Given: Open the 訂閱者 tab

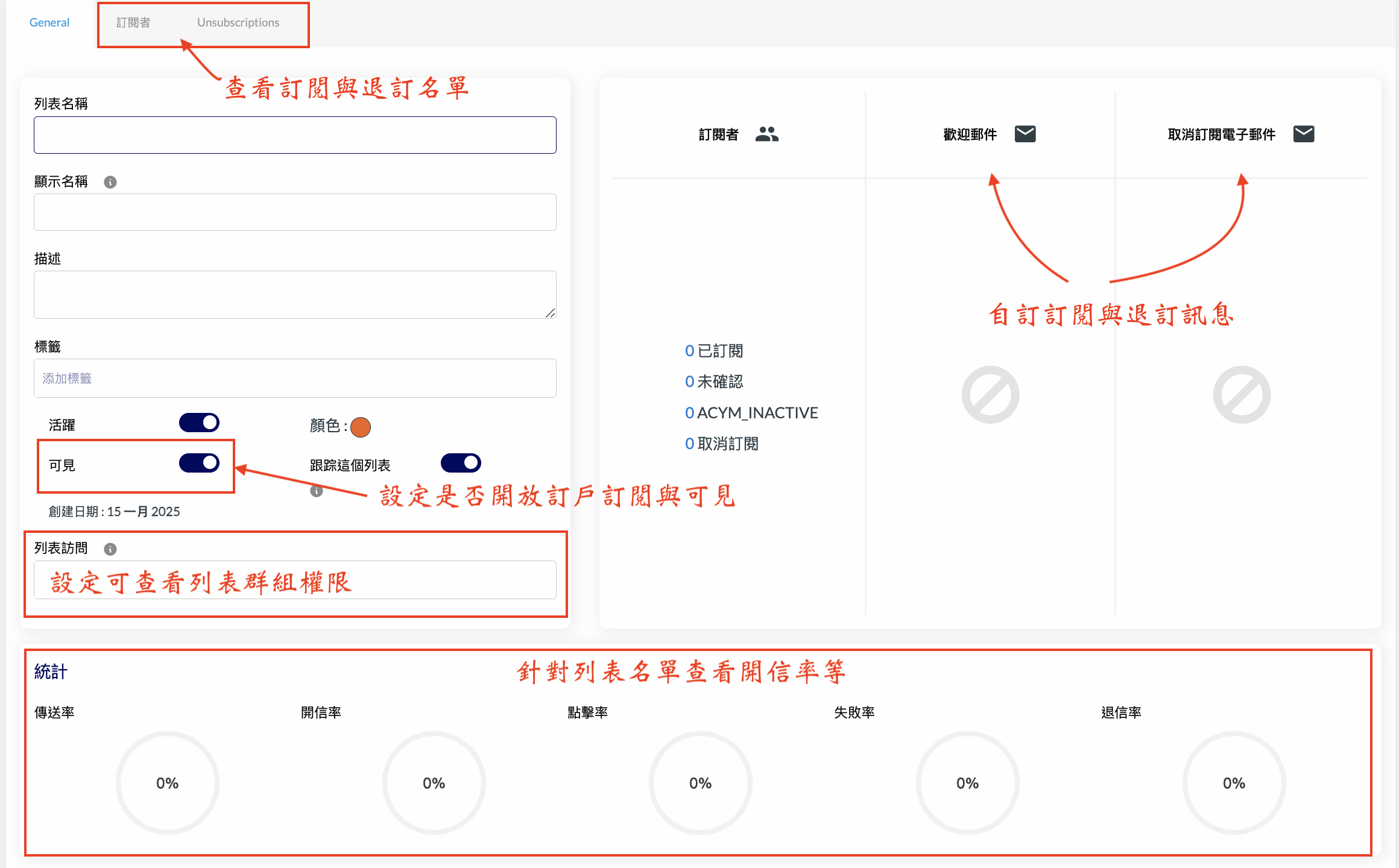Looking at the screenshot, I should 133,22.
